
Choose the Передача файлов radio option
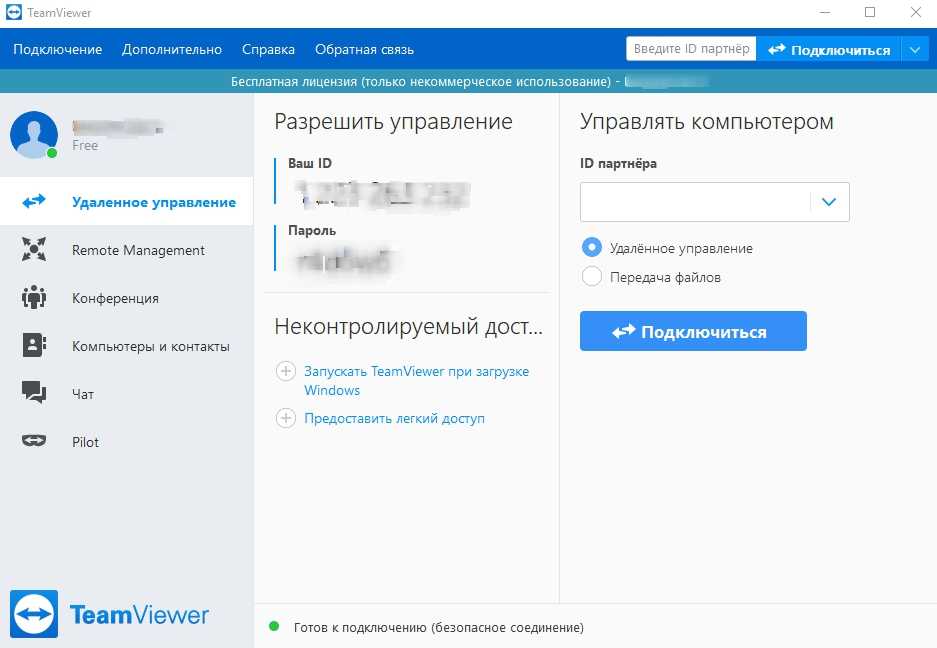point(591,277)
